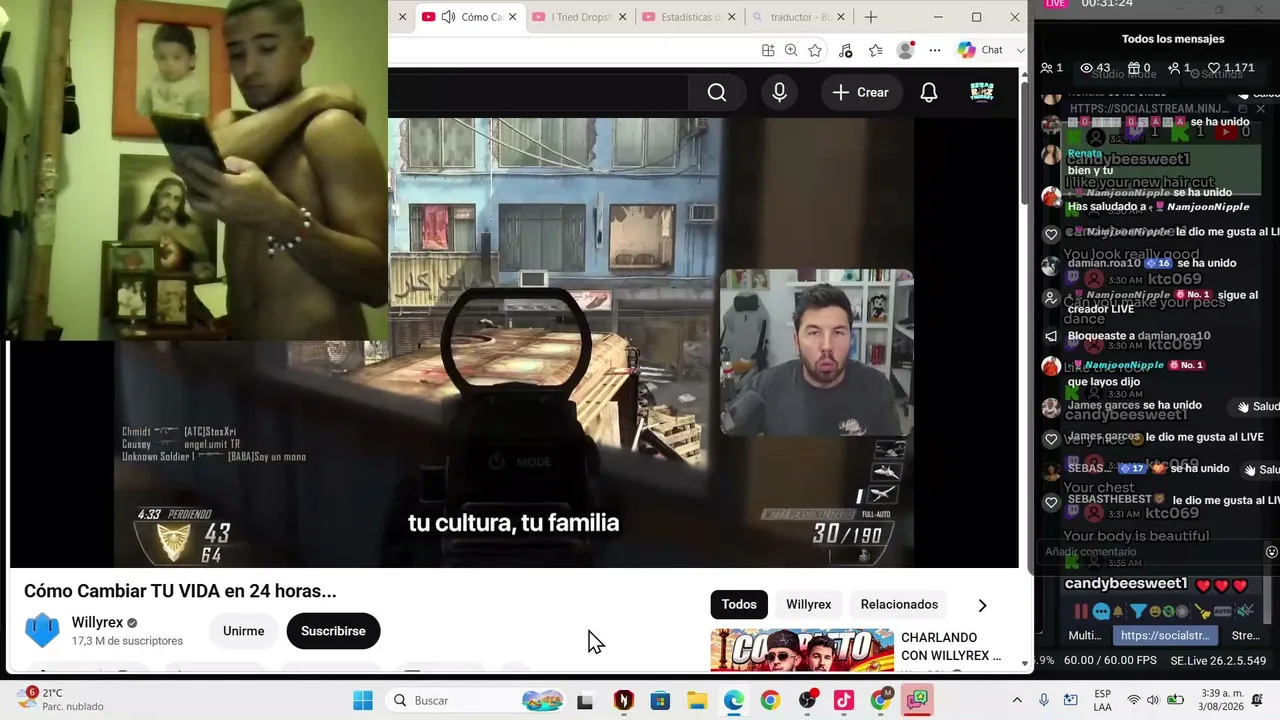1280x720 pixels.
Task: Click the Unirme button
Action: click(x=244, y=631)
